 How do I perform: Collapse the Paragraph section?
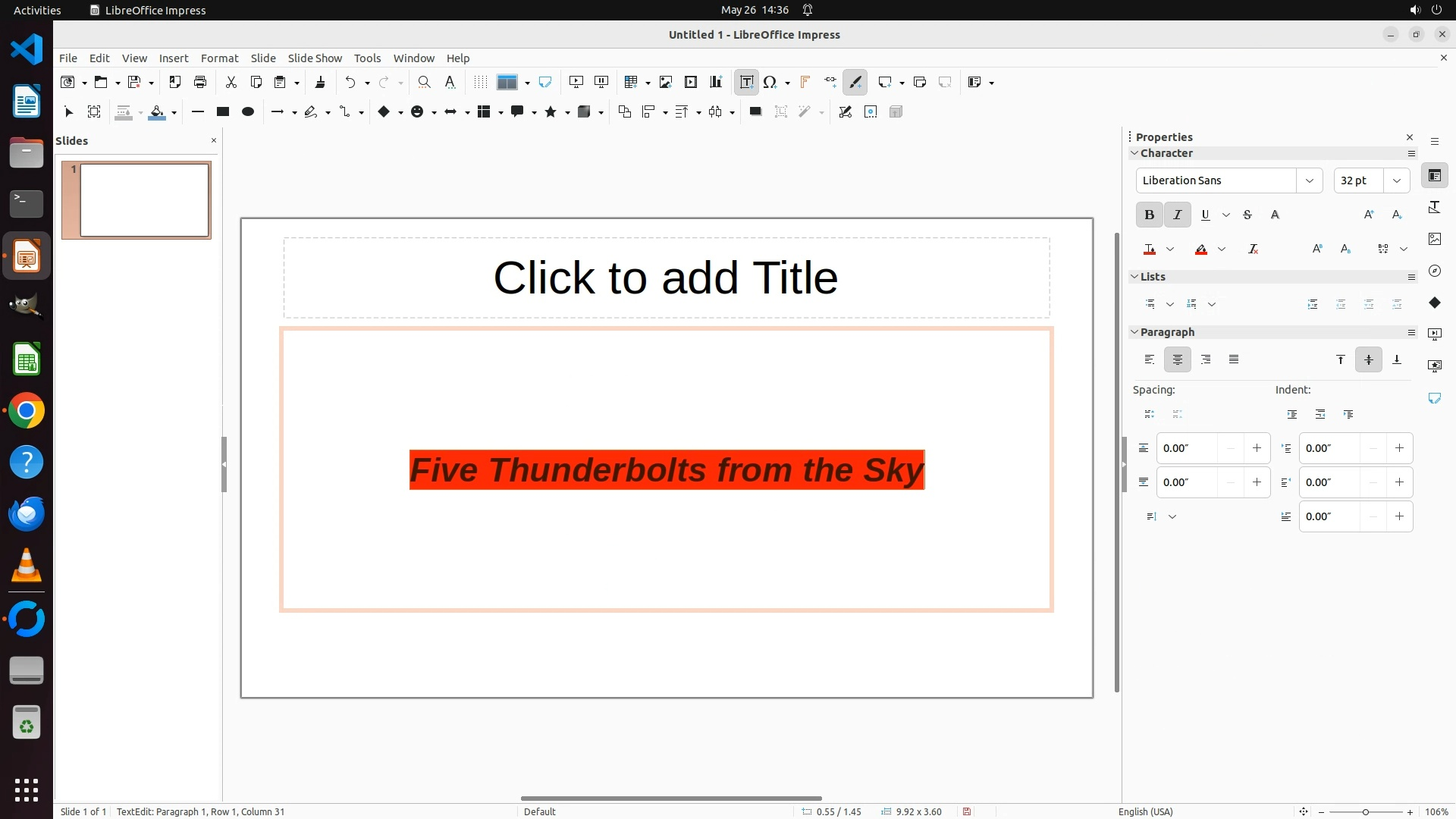[x=1134, y=332]
